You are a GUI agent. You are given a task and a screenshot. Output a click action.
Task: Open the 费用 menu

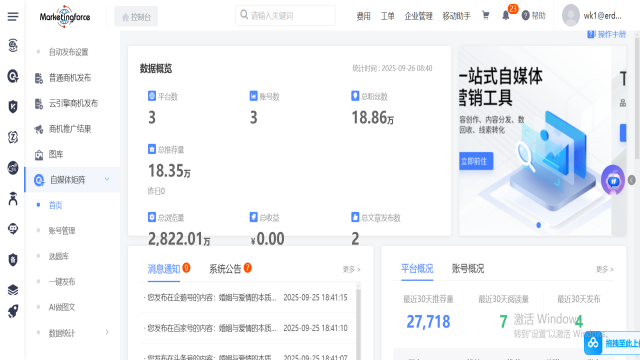363,16
